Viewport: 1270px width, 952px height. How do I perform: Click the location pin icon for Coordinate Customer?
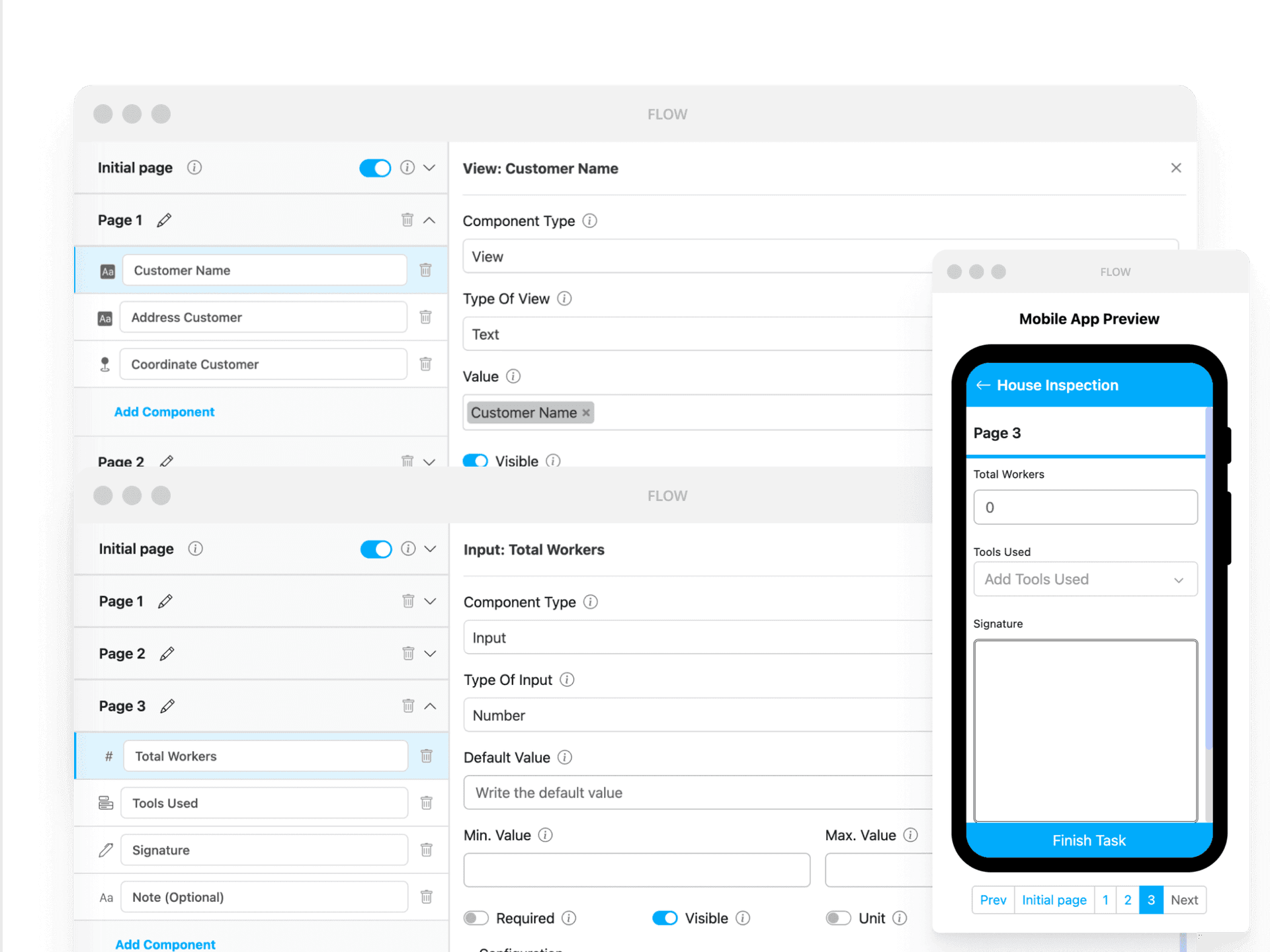[105, 364]
